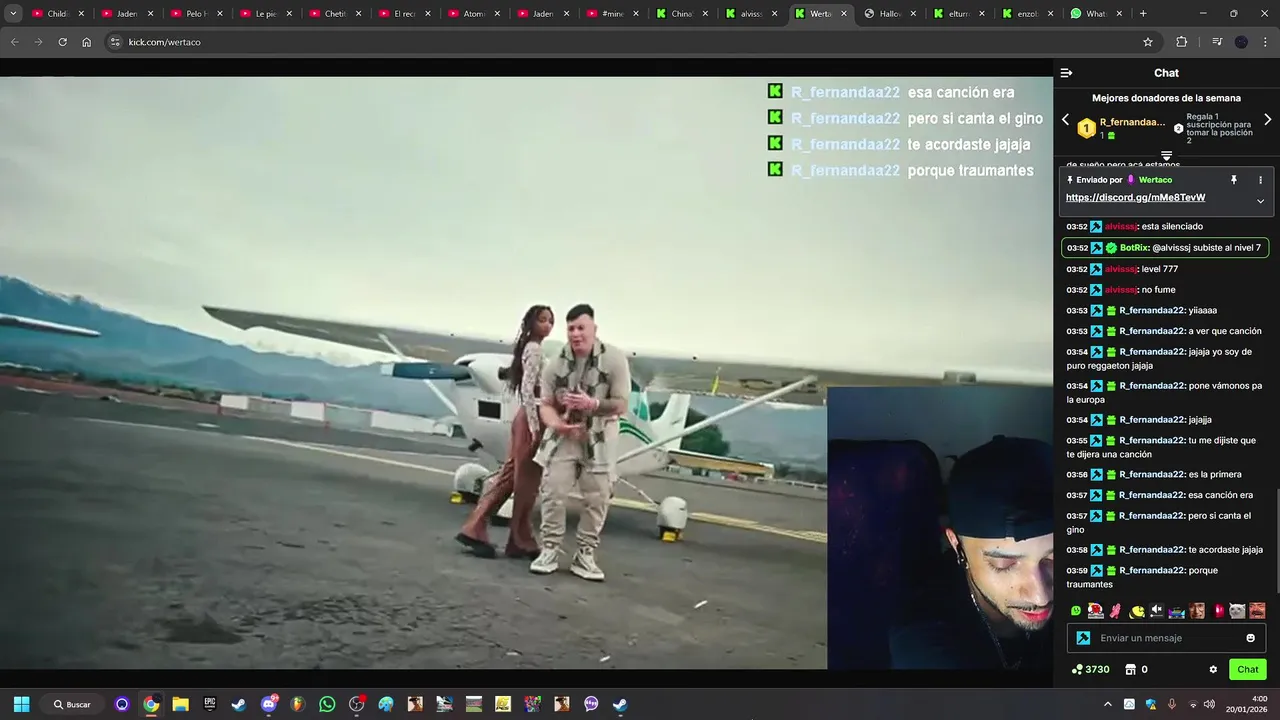Image resolution: width=1280 pixels, height=720 pixels.
Task: Insert the yellow Pac-Man emote
Action: tap(1137, 611)
